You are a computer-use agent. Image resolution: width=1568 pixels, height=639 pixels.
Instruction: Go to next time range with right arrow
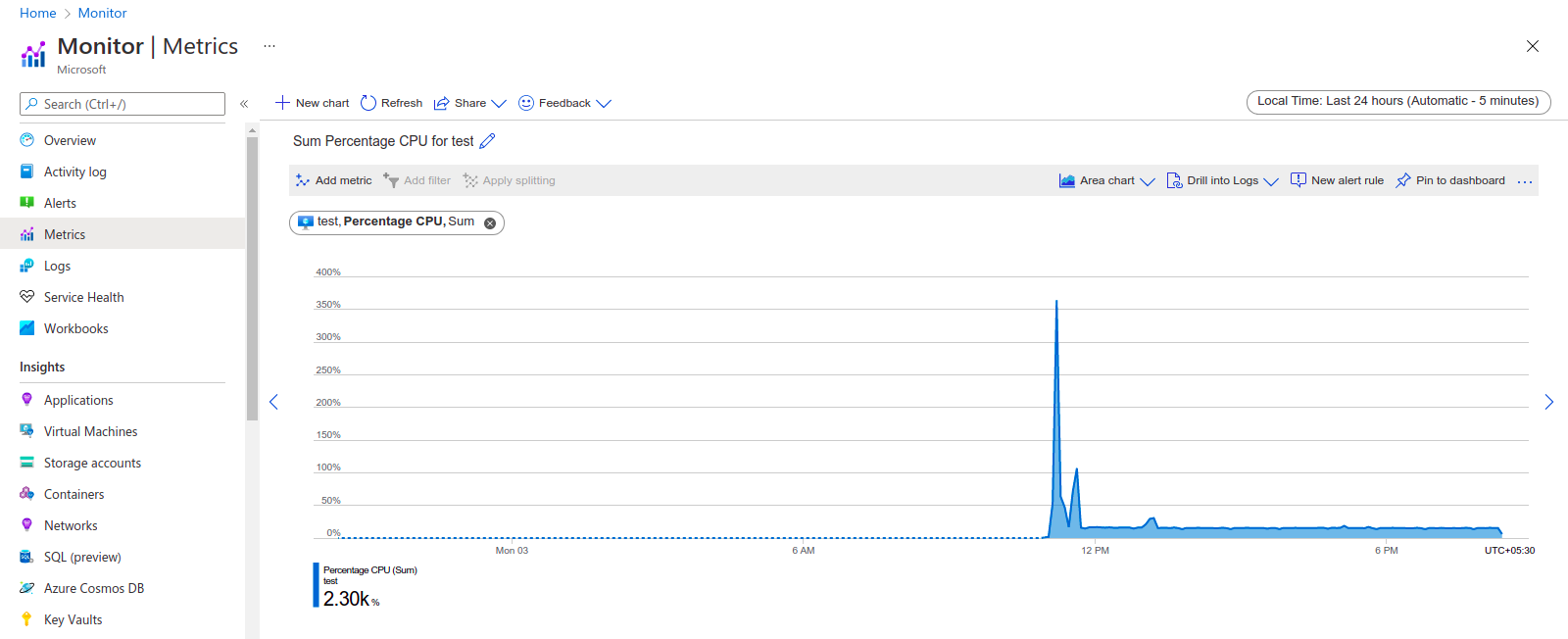tap(1549, 402)
